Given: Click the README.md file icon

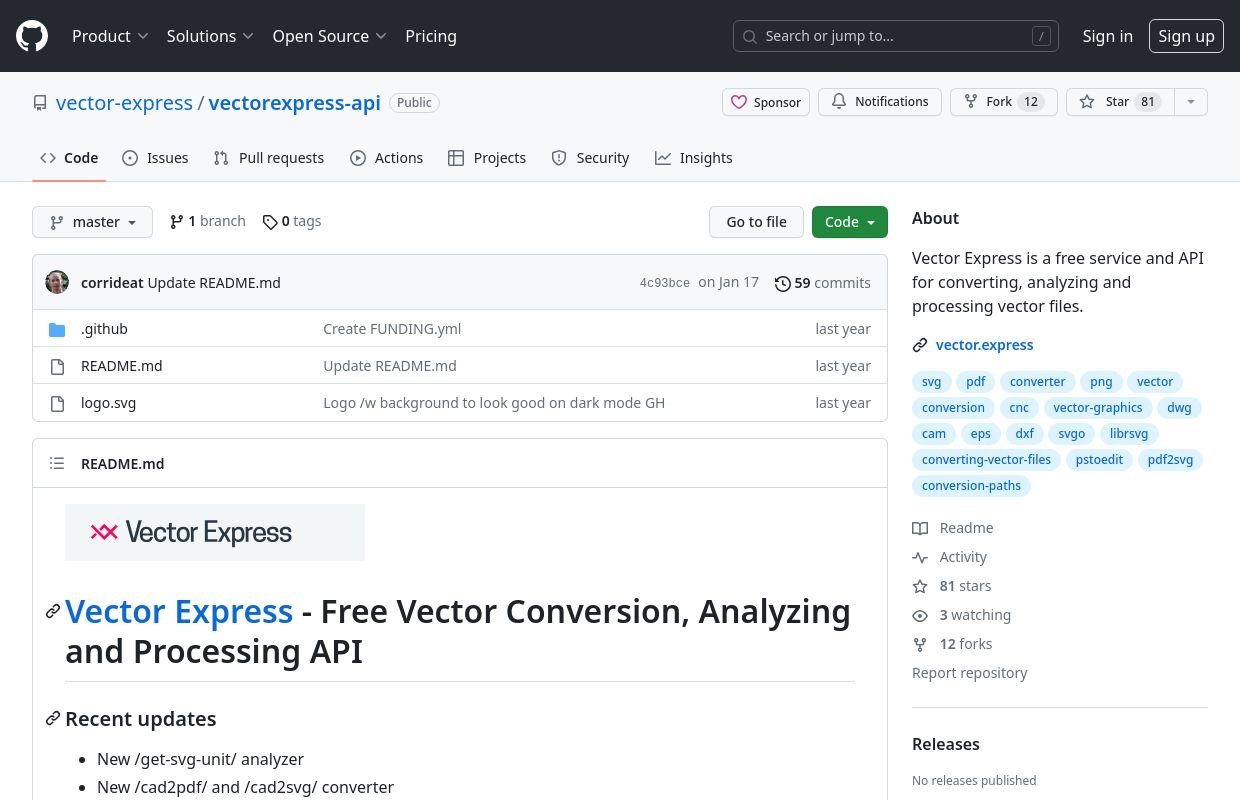Looking at the screenshot, I should (x=57, y=366).
